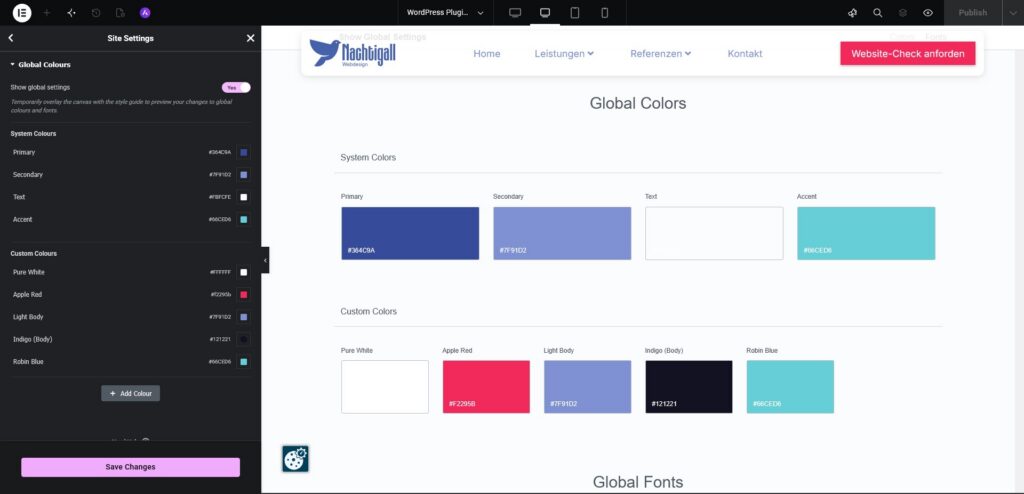
Task: Select the Primary #364C9A preview card
Action: coord(410,233)
